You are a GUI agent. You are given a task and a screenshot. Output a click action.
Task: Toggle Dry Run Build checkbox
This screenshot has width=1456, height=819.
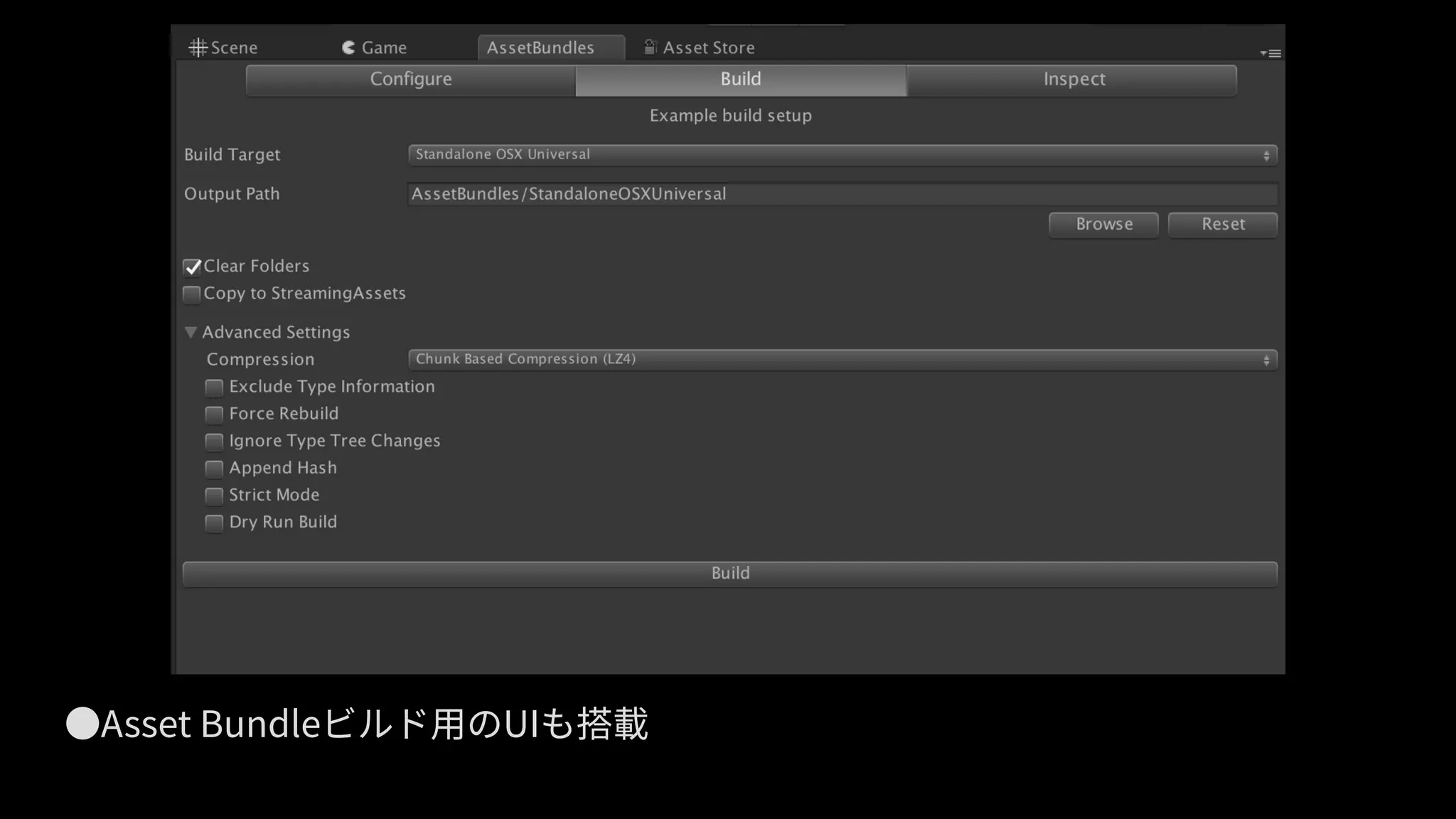[x=214, y=523]
